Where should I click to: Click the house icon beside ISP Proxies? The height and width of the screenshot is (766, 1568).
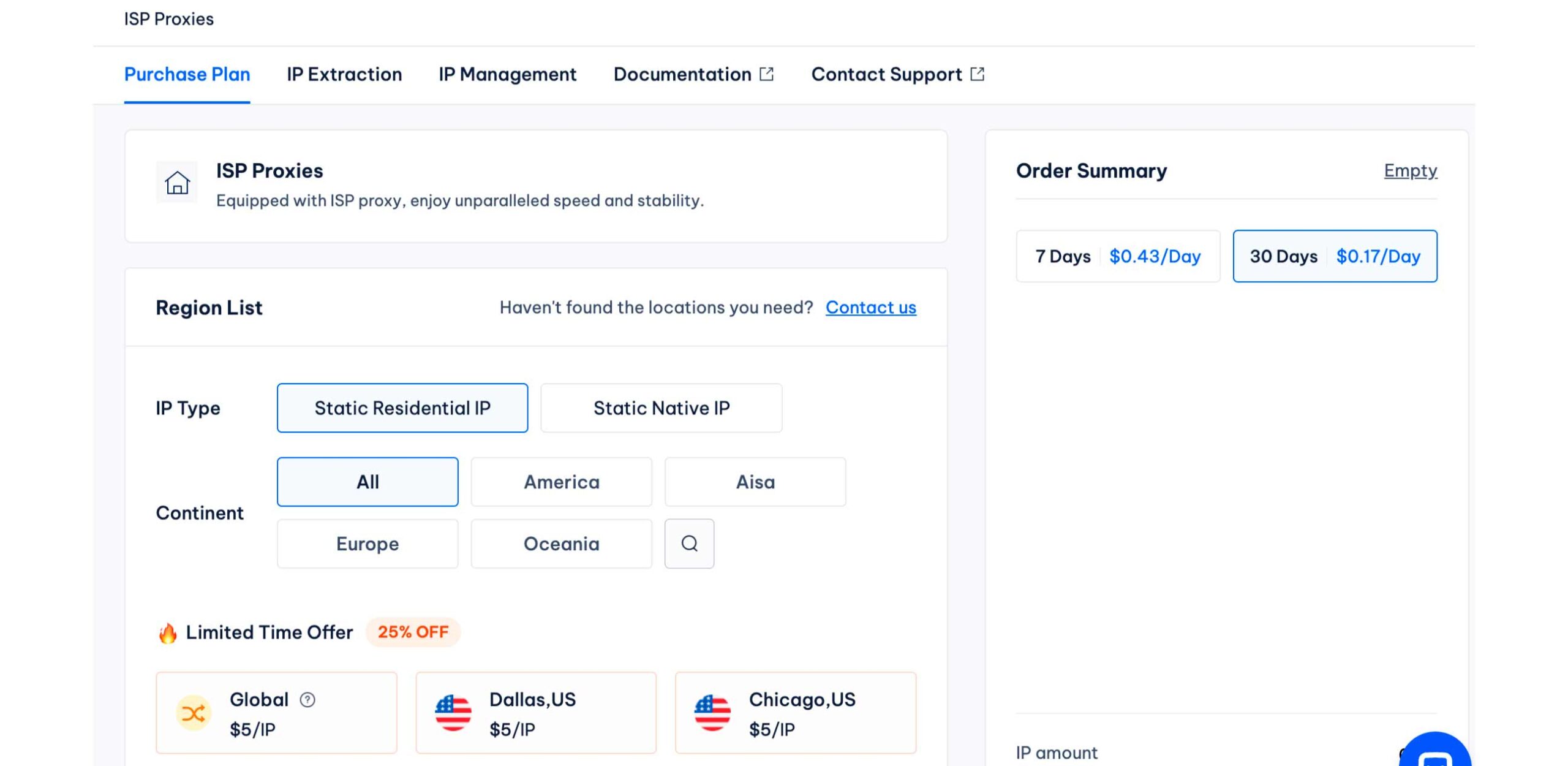(177, 183)
